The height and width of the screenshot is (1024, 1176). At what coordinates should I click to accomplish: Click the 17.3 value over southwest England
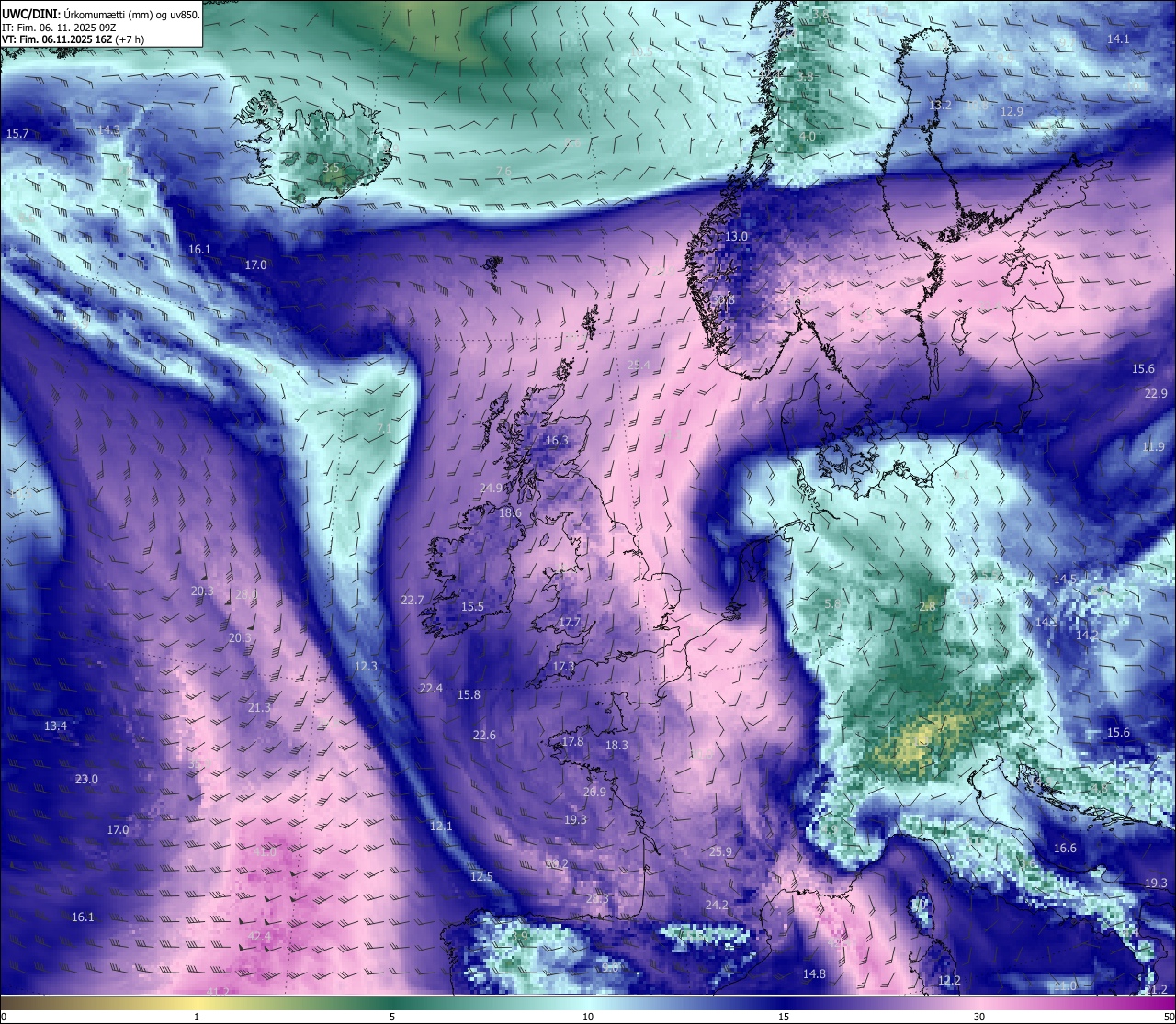pyautogui.click(x=563, y=666)
